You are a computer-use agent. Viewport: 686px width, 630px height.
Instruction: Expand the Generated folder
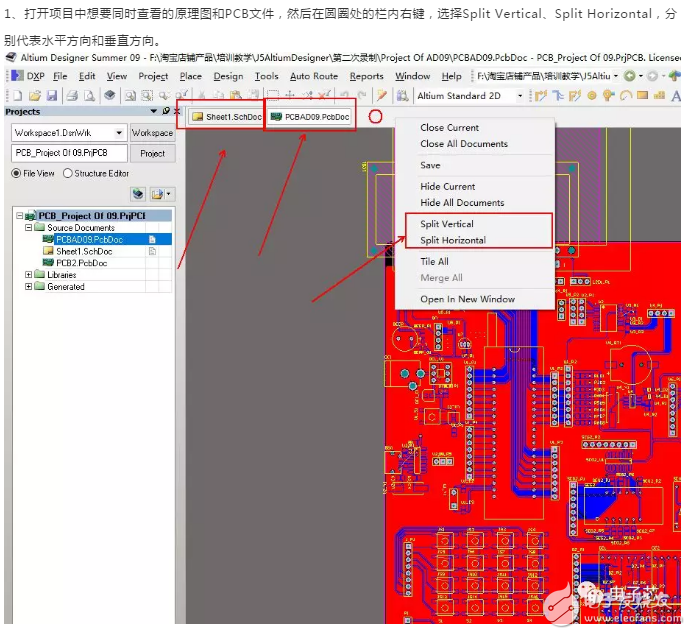28,287
